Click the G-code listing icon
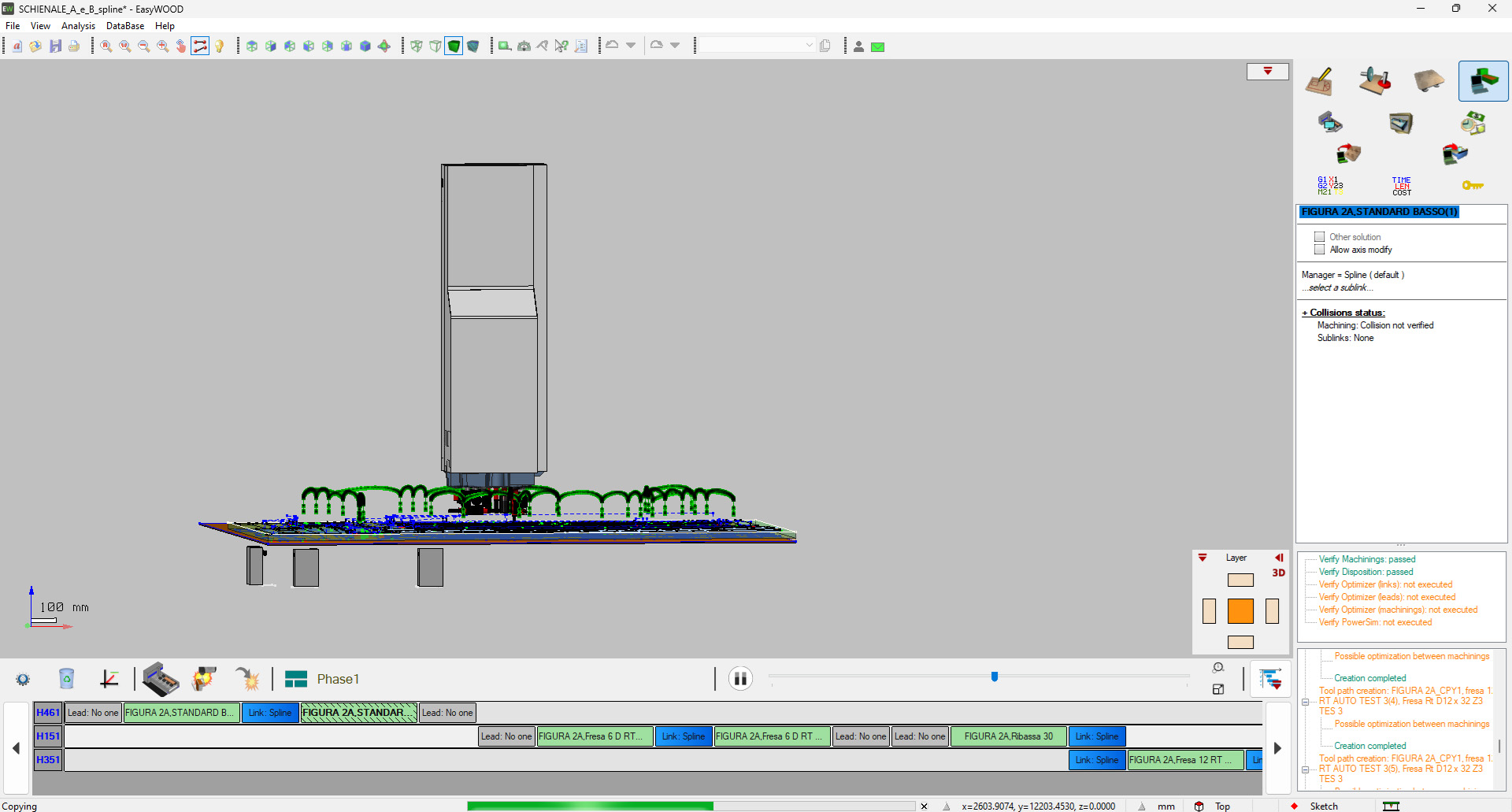 [1330, 186]
